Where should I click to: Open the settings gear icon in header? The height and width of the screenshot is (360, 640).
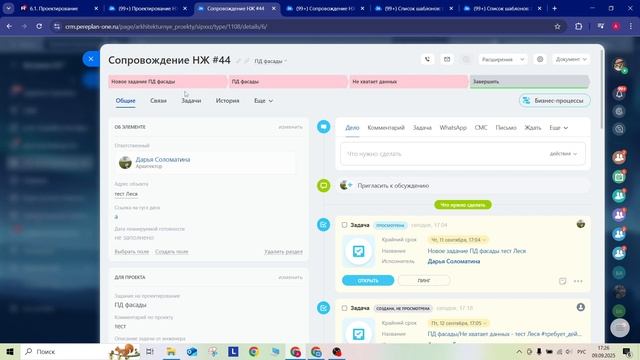(x=540, y=59)
